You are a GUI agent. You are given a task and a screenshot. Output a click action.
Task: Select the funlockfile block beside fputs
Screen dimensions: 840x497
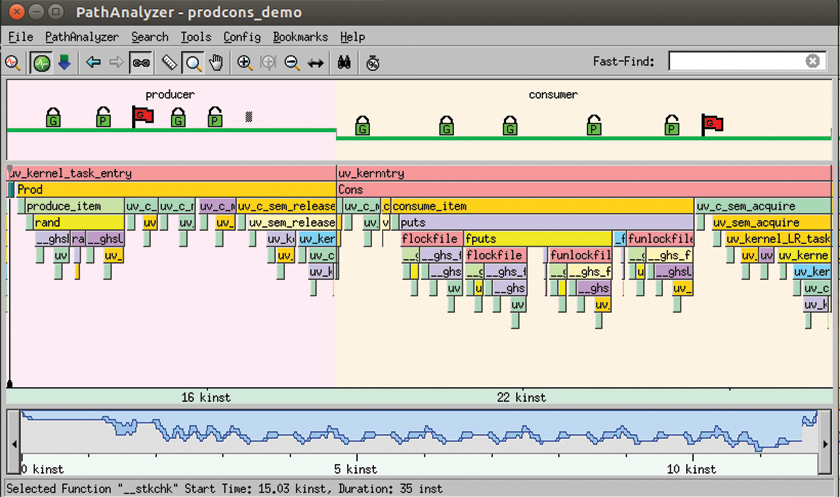coord(660,239)
